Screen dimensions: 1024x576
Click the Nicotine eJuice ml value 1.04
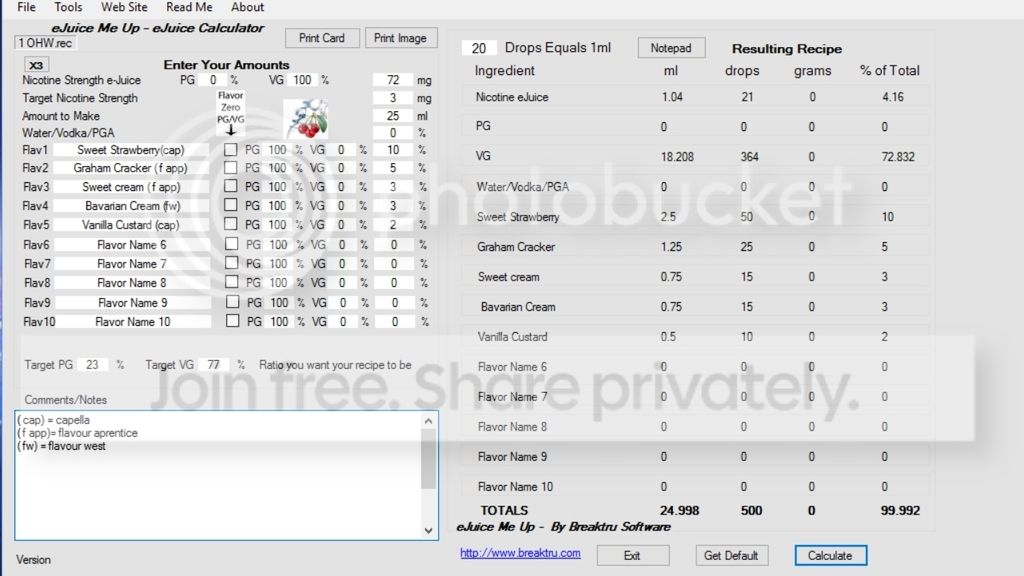coord(672,97)
